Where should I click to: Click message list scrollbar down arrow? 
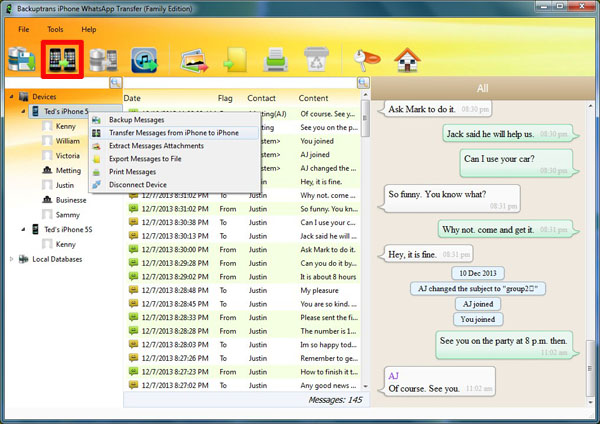pyautogui.click(x=365, y=386)
